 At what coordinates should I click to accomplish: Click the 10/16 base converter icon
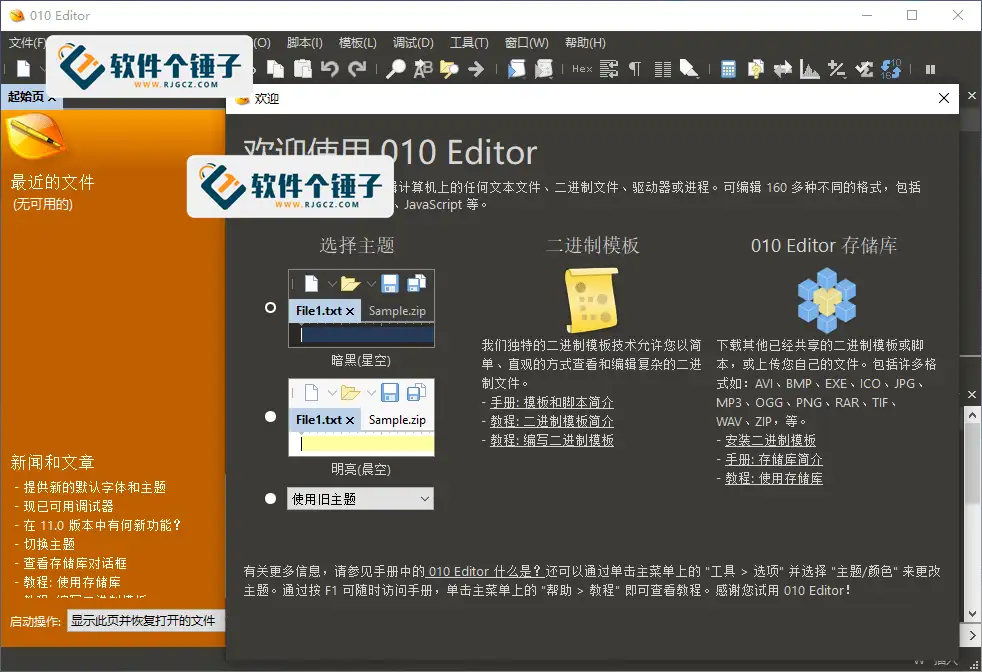click(x=891, y=69)
